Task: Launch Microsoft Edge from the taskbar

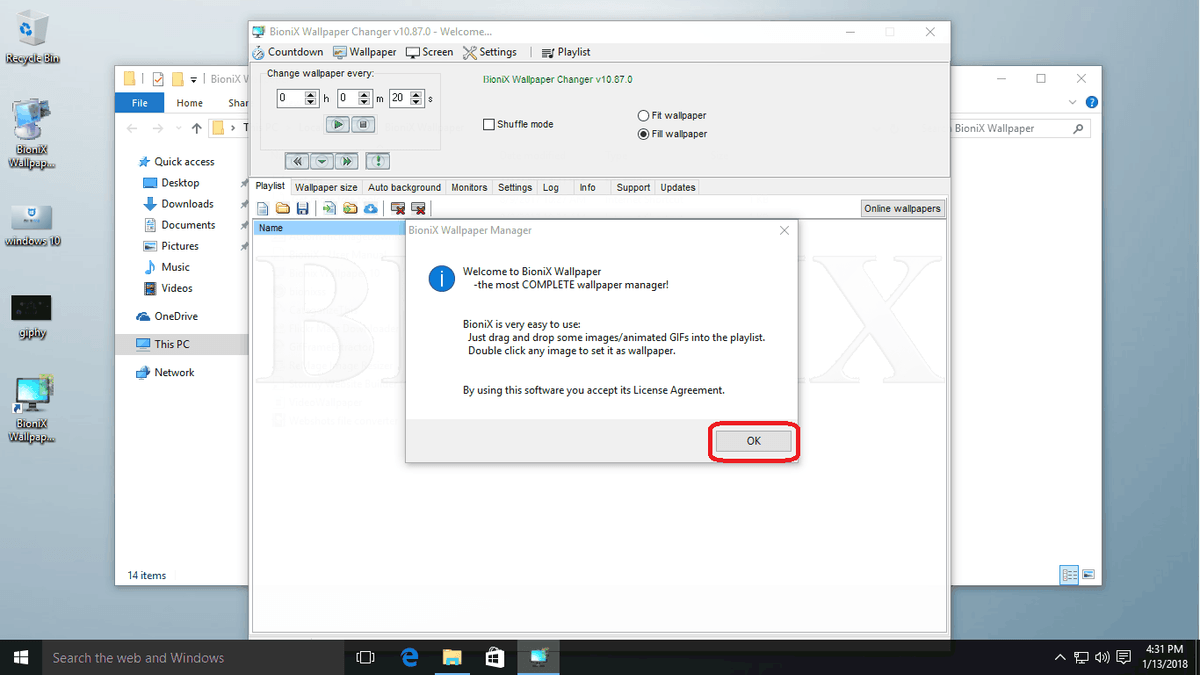Action: click(409, 657)
